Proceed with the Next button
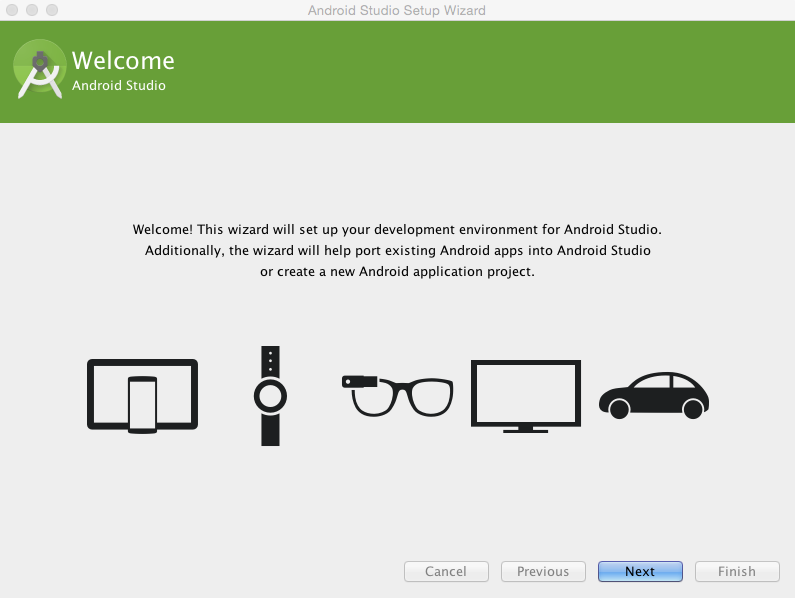Image resolution: width=795 pixels, height=598 pixels. point(640,571)
